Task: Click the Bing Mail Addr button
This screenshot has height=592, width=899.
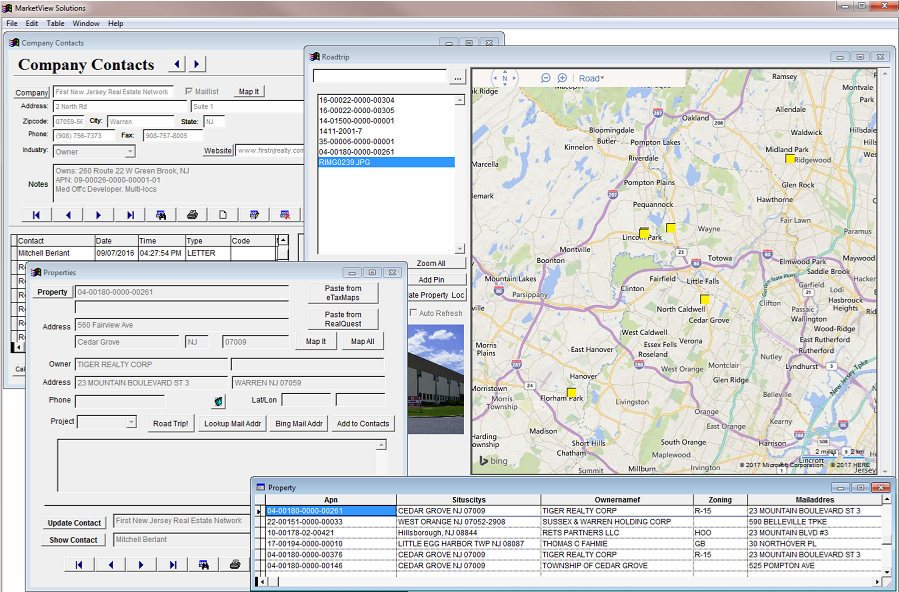Action: 299,424
